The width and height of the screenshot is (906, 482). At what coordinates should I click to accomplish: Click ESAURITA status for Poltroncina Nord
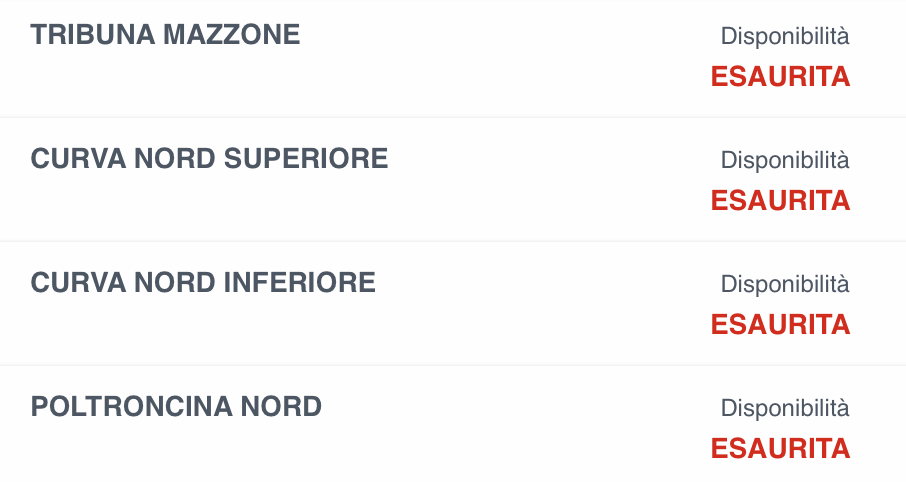[780, 448]
